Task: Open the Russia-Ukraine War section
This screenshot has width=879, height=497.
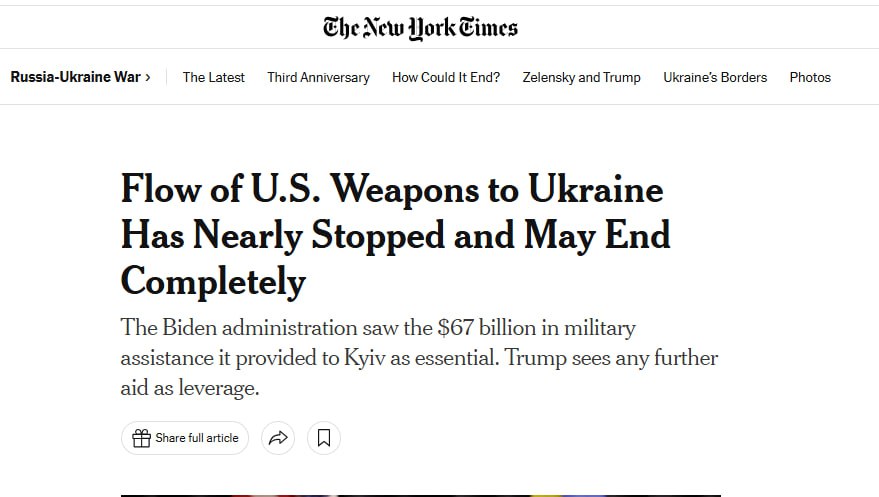Action: point(76,77)
